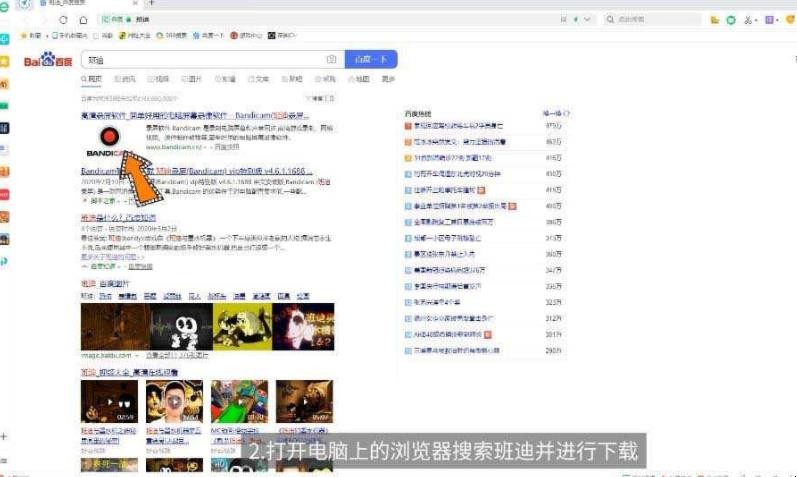Refresh hot list via 换一换
The height and width of the screenshot is (477, 797).
(556, 113)
